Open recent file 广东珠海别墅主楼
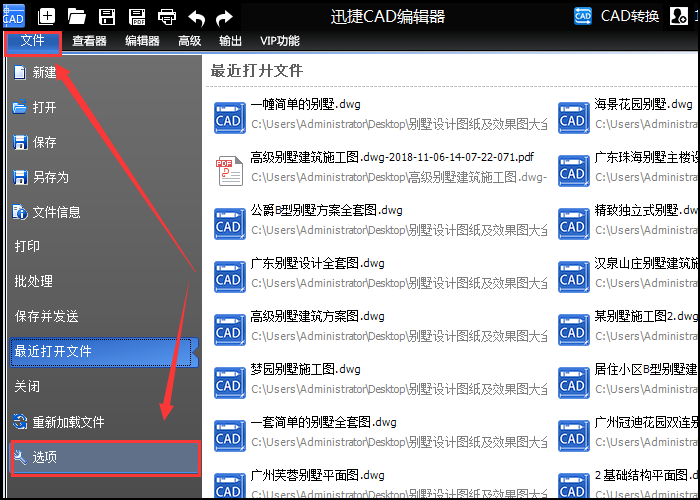 point(647,157)
